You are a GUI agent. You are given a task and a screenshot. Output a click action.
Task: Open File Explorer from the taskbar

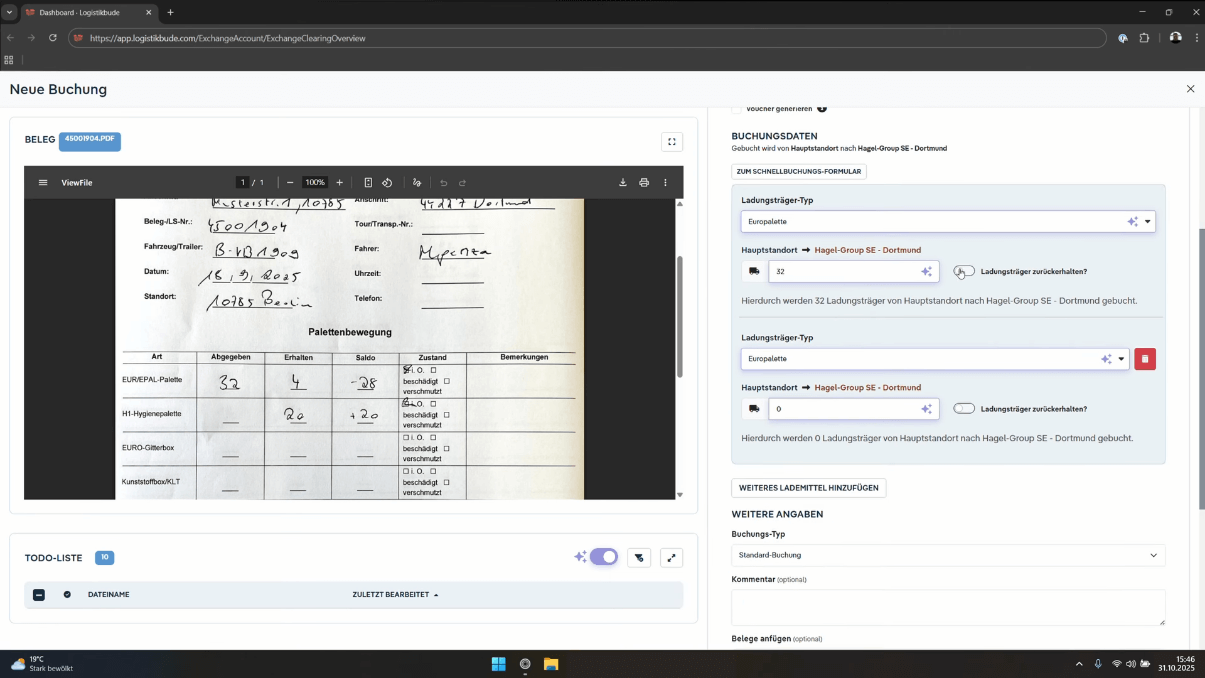tap(550, 664)
